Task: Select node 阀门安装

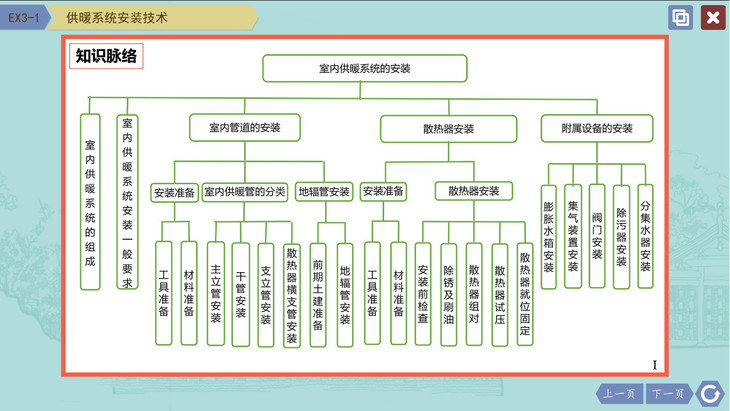Action: click(x=597, y=236)
